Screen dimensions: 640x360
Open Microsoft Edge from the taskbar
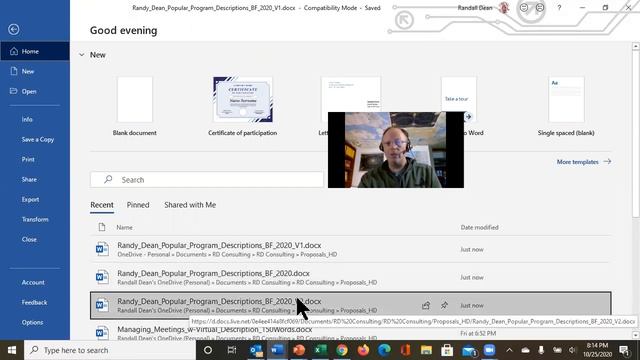(384, 350)
